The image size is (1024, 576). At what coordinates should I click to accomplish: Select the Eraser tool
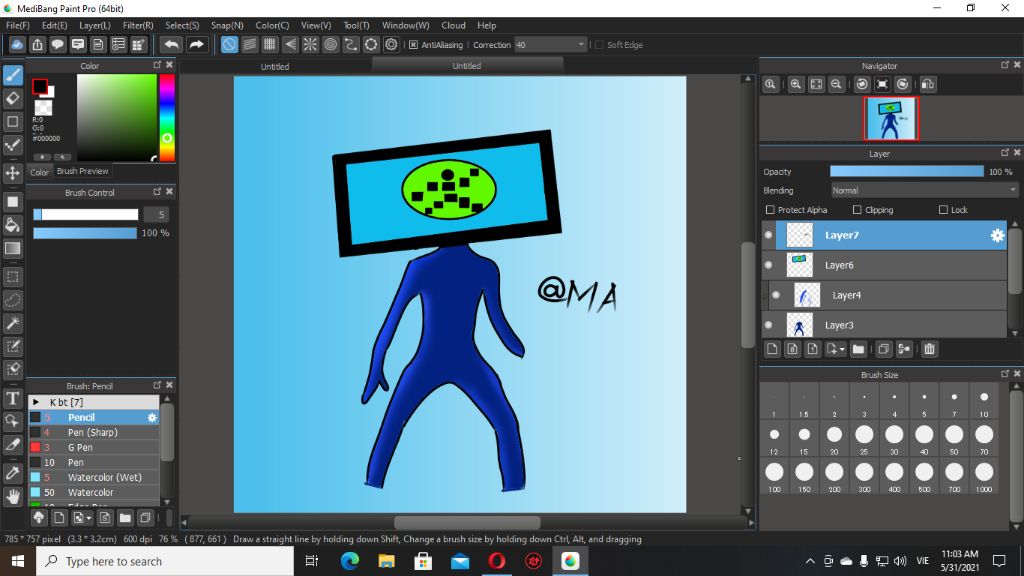tap(13, 99)
